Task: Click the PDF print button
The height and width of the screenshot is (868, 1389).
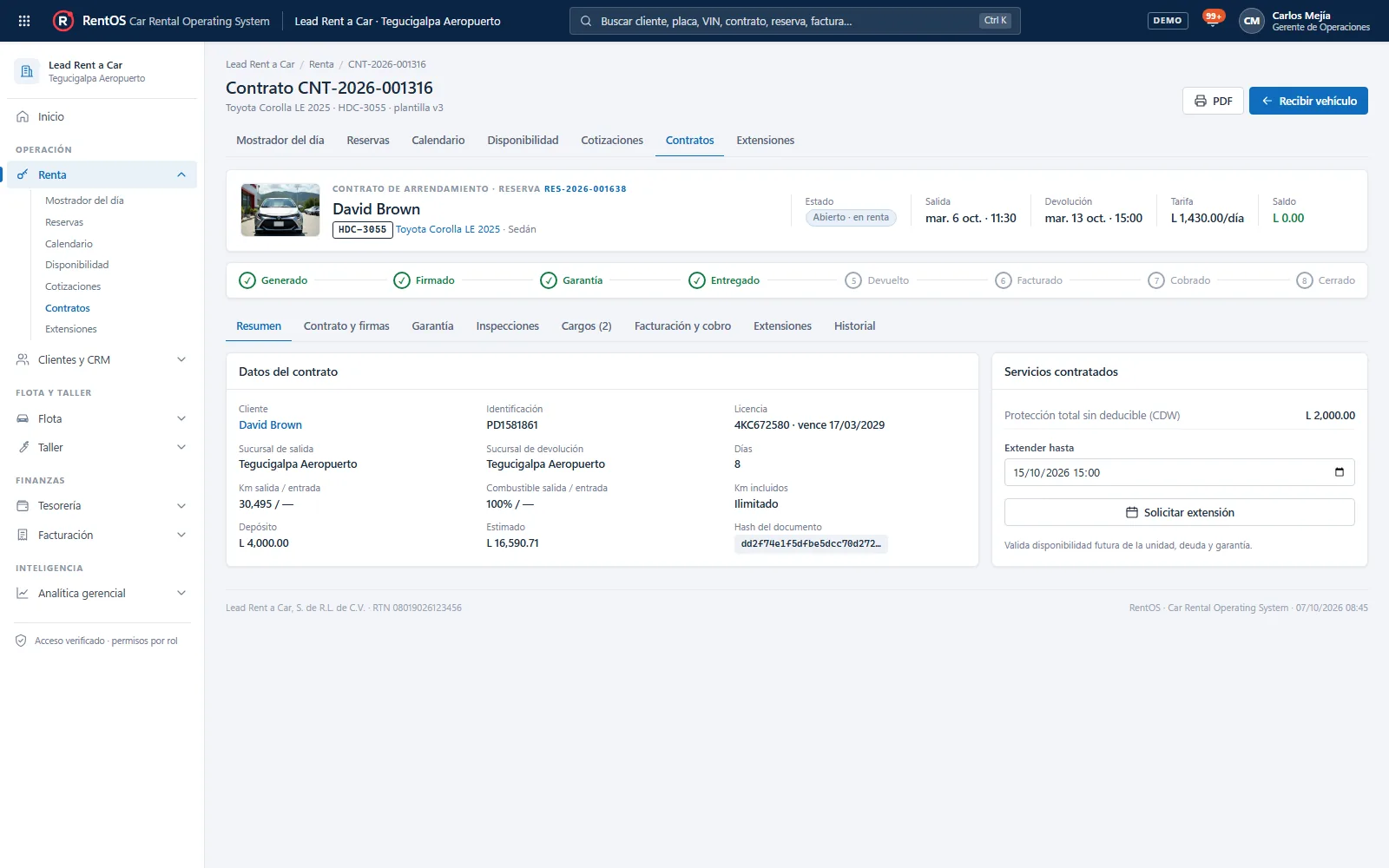Action: coord(1213,101)
